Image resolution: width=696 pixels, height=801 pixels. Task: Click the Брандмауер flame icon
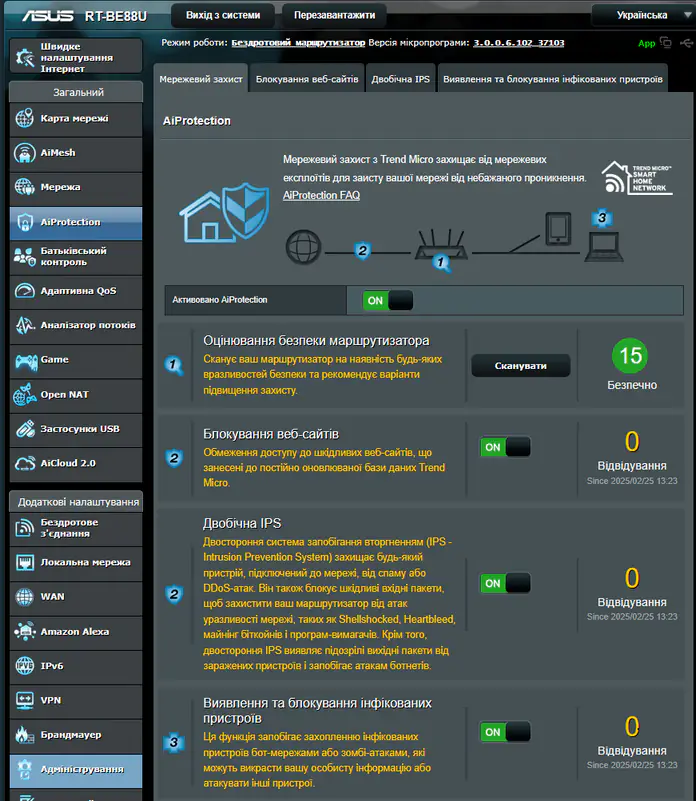coord(23,735)
